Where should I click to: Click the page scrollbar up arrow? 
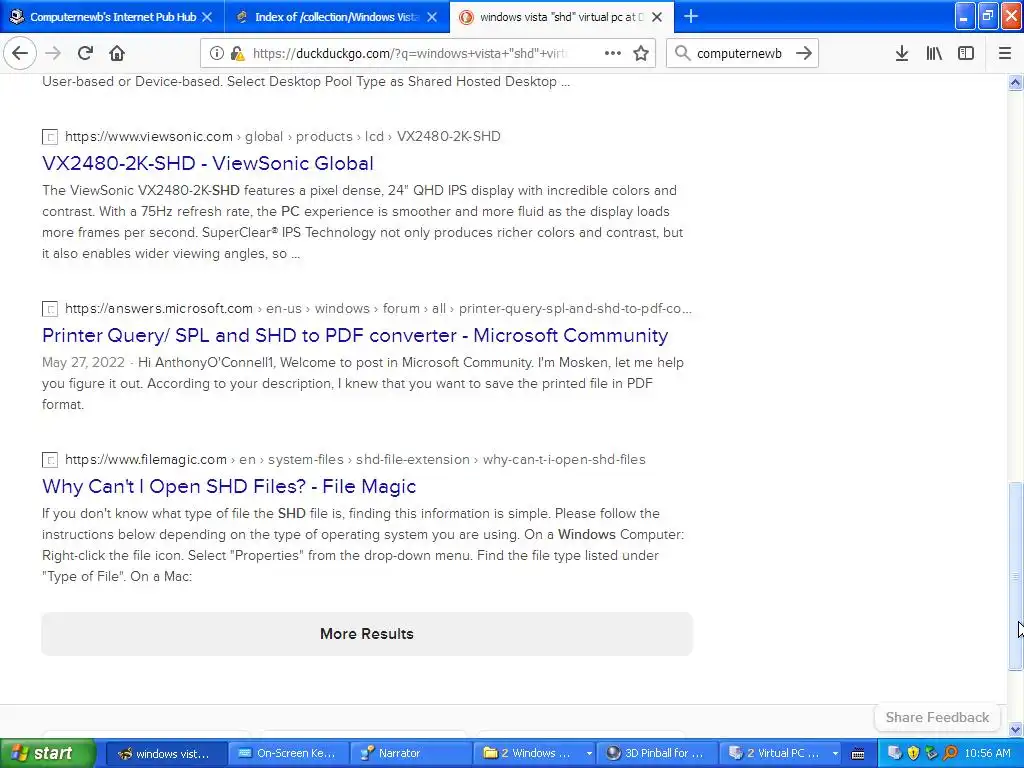1015,82
